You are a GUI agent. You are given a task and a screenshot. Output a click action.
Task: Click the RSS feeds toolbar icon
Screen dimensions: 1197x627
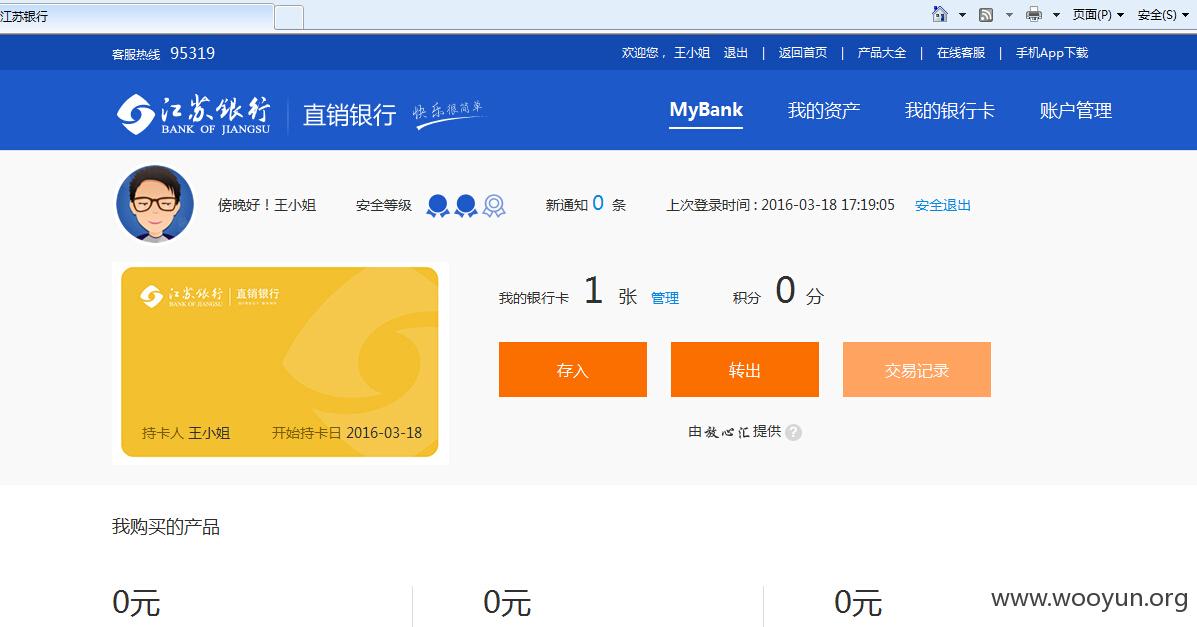coord(986,15)
